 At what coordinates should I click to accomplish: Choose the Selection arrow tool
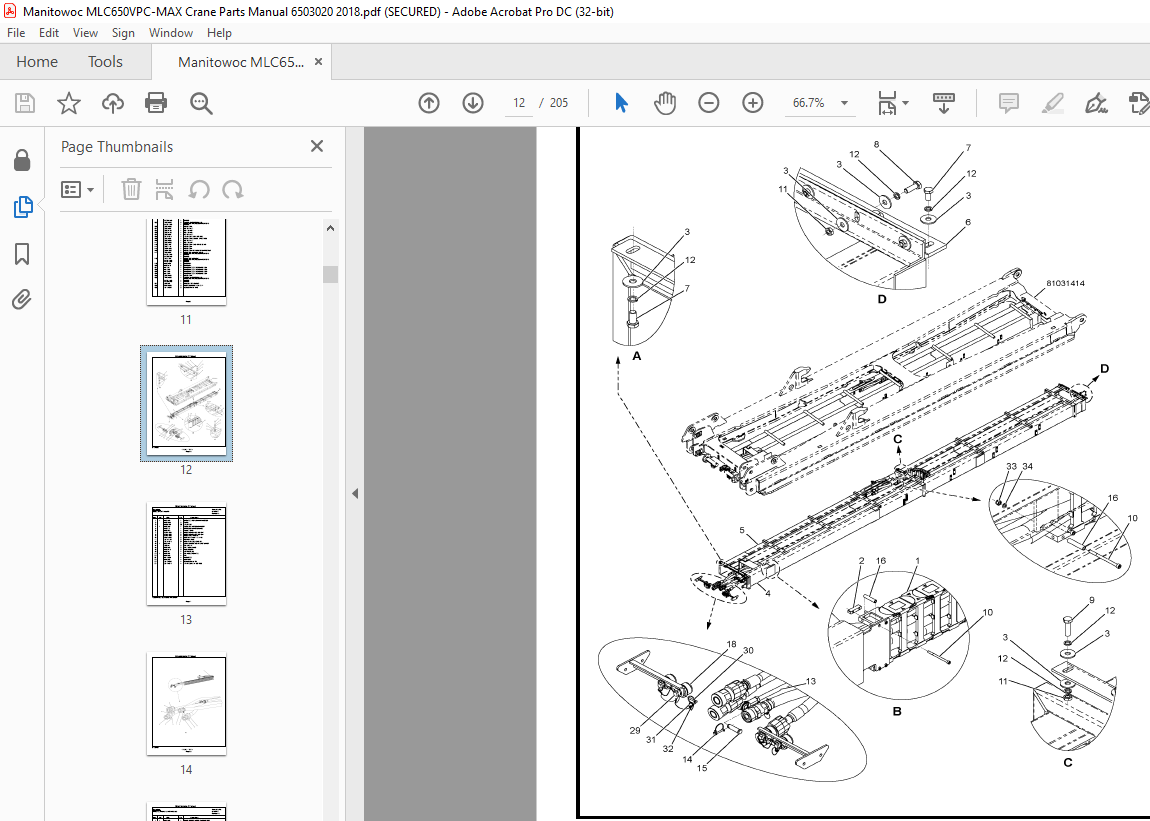(621, 103)
